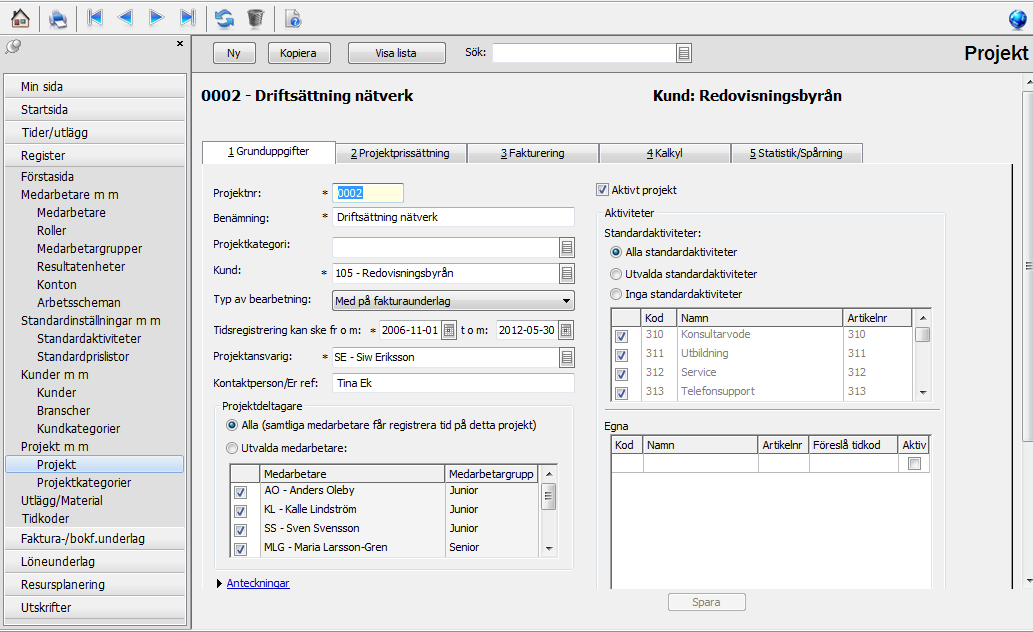Screen dimensions: 1033x632
Task: Select Projektkategorier in sidebar tree
Action: pos(84,482)
